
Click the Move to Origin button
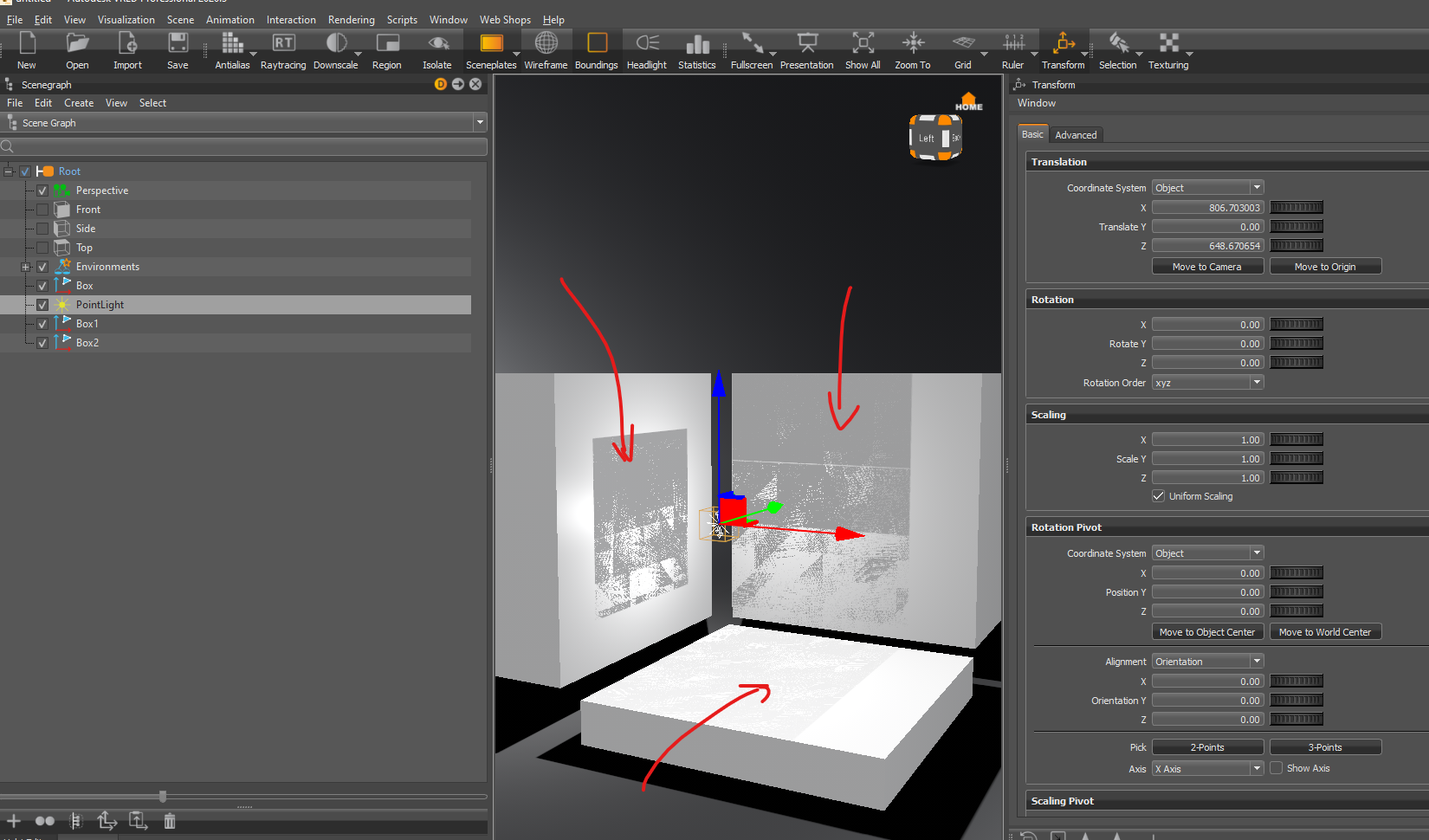[x=1325, y=267]
